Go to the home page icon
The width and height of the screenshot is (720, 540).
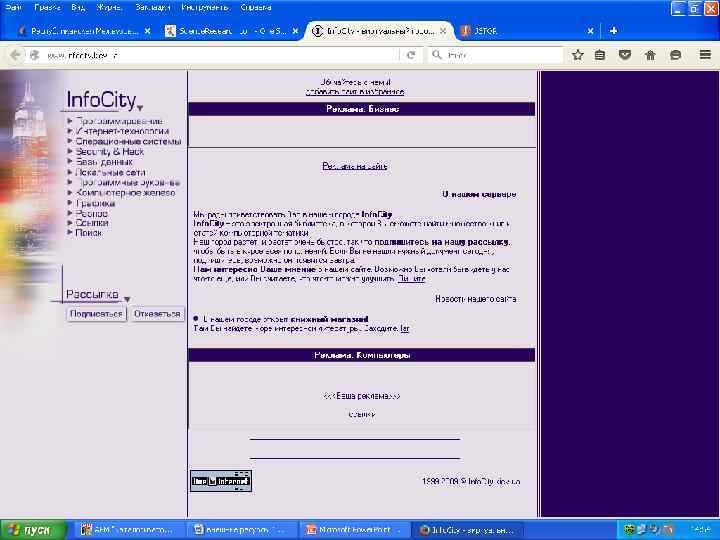pos(650,55)
